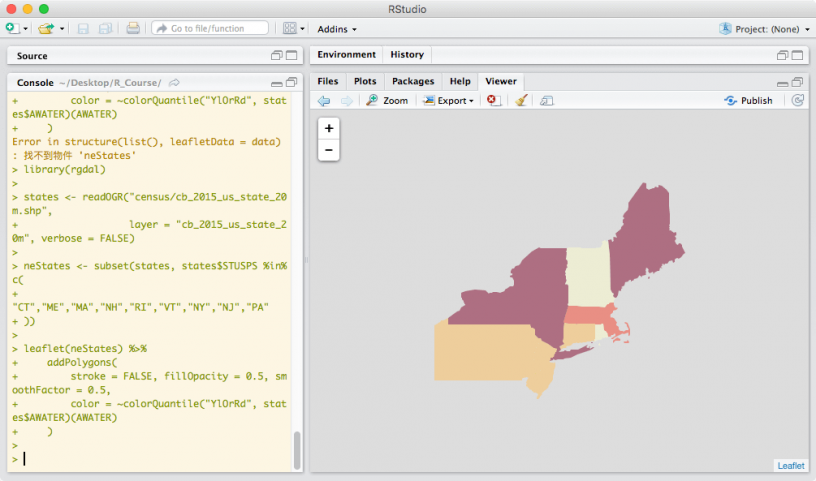Minimize the Console pane
This screenshot has height=481, width=816.
pos(277,82)
